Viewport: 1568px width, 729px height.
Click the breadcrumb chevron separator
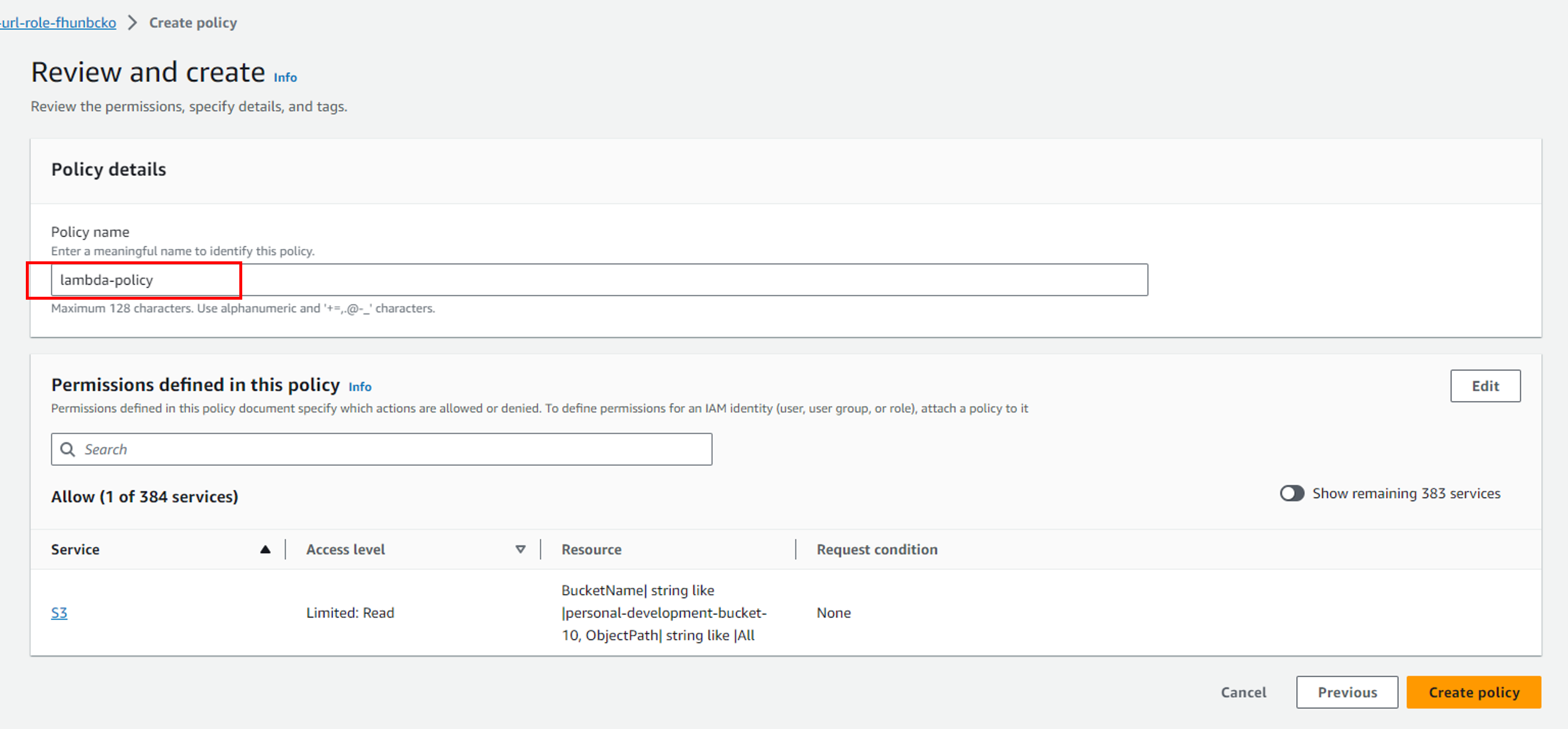tap(132, 23)
